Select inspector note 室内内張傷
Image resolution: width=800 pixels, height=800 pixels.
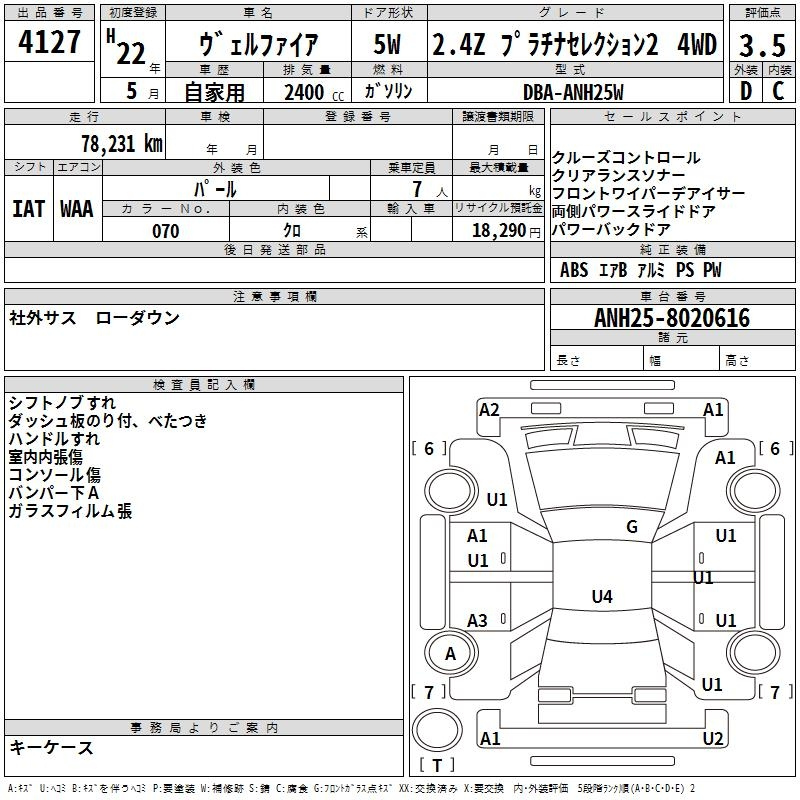(45, 456)
